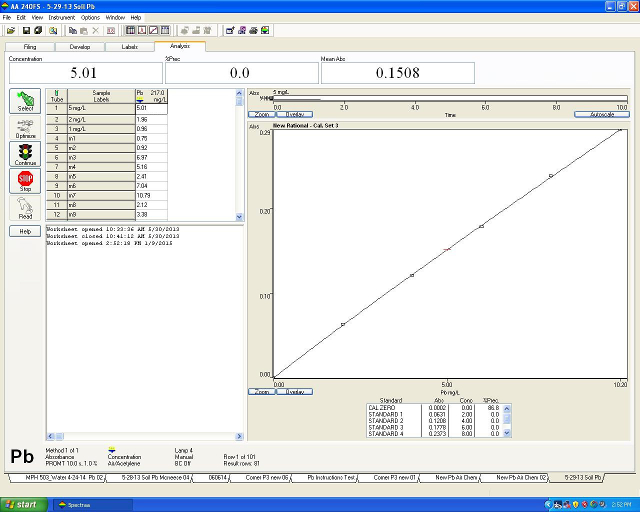Open the Instrument menu
The width and height of the screenshot is (640, 512).
(61, 17)
